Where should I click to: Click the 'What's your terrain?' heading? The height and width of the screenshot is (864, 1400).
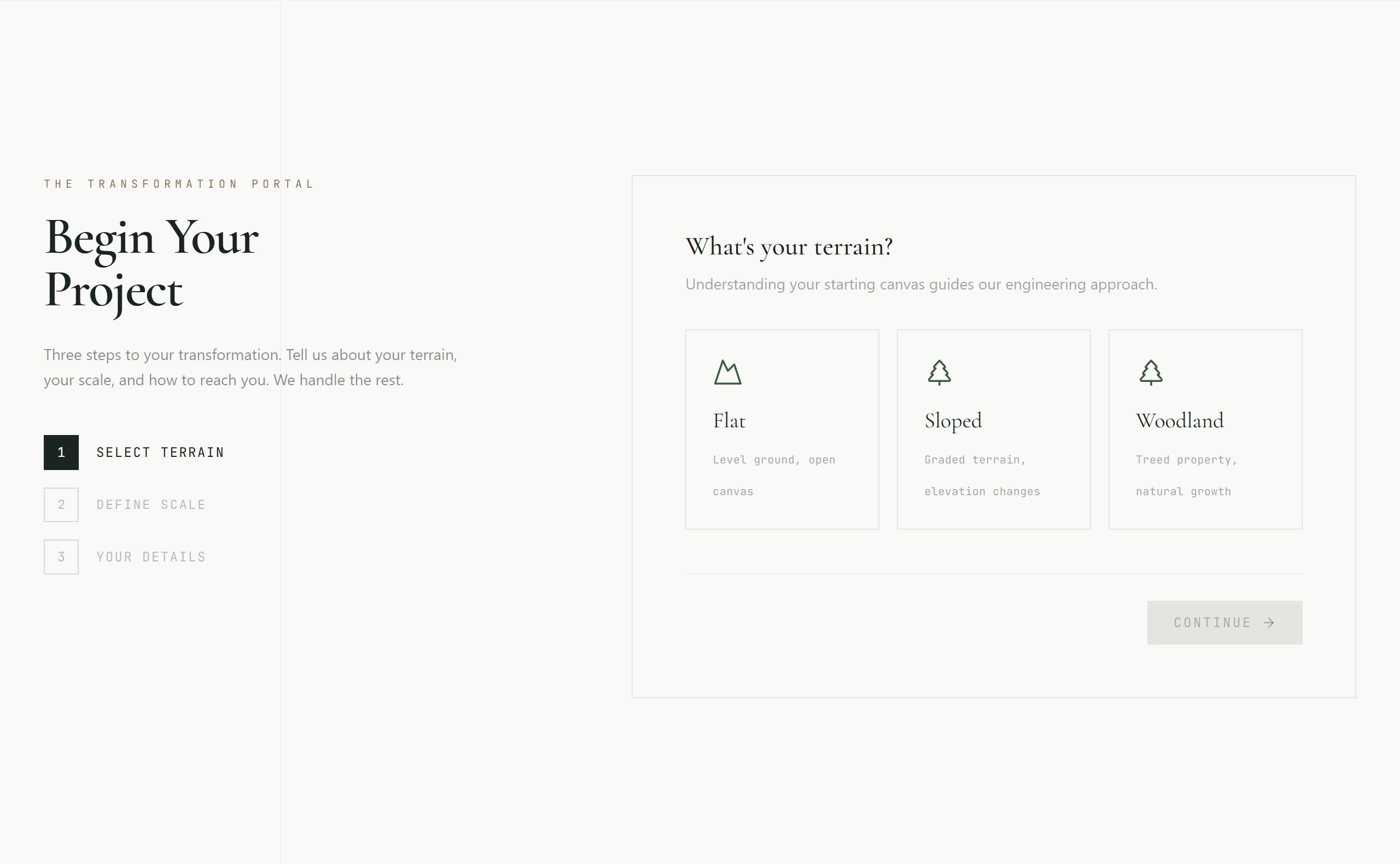[789, 247]
